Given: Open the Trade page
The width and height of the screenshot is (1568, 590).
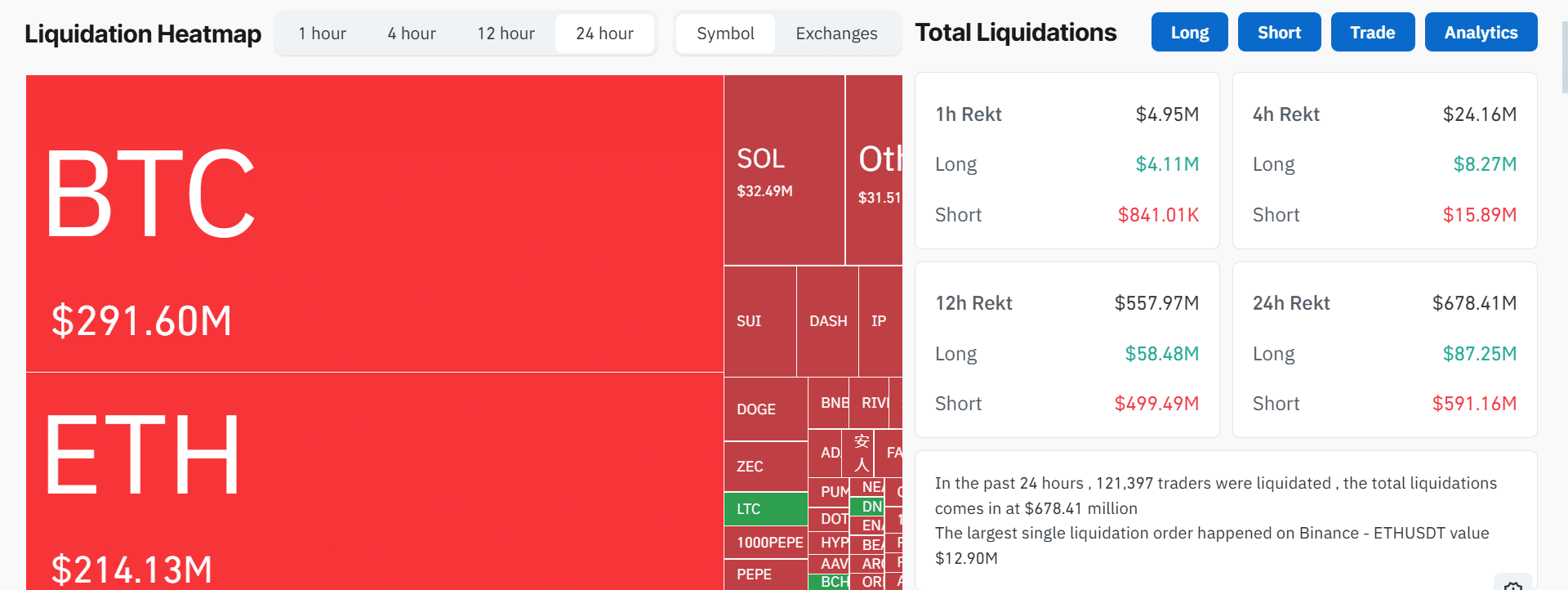Looking at the screenshot, I should (1372, 32).
